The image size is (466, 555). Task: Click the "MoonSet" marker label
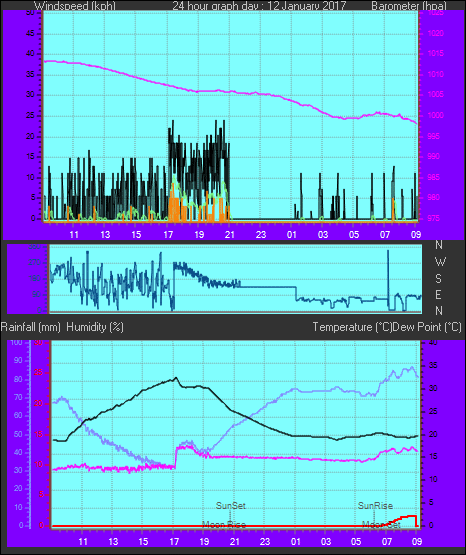pyautogui.click(x=381, y=525)
